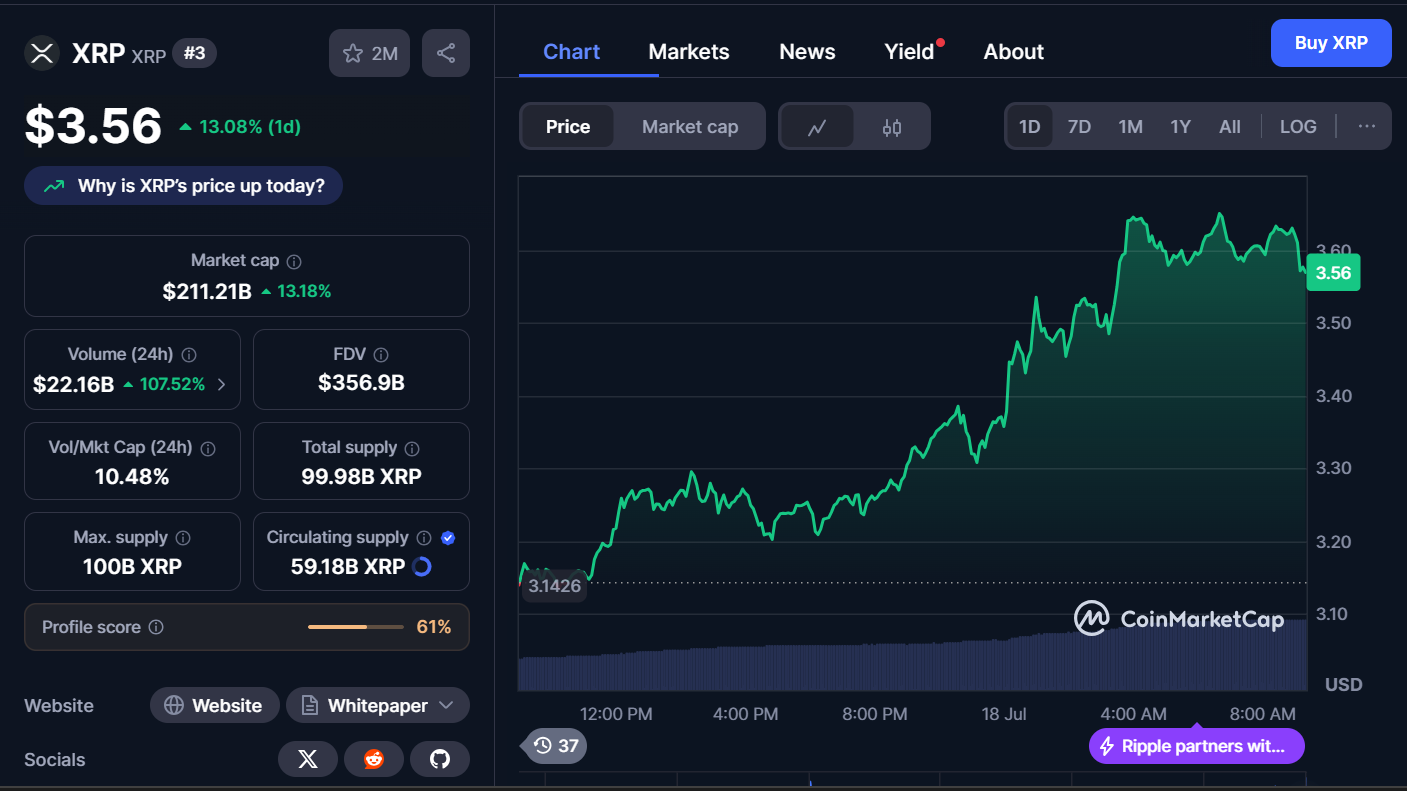
Task: Open the Markets tab
Action: pyautogui.click(x=689, y=52)
